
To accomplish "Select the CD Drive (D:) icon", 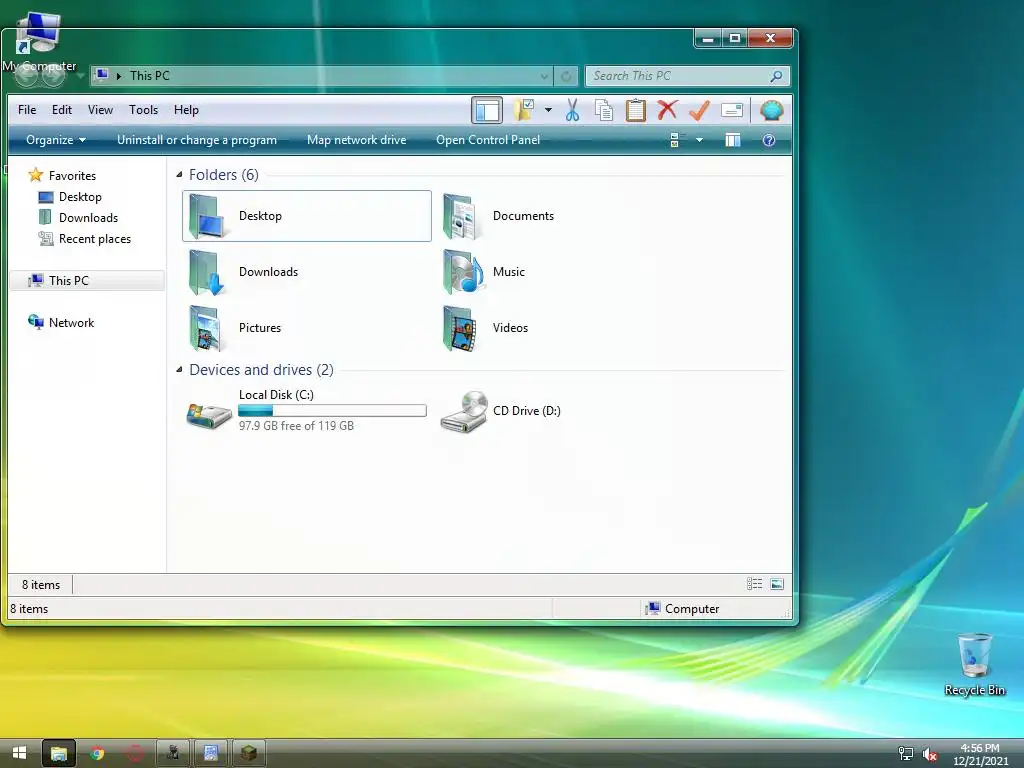I will [x=463, y=411].
